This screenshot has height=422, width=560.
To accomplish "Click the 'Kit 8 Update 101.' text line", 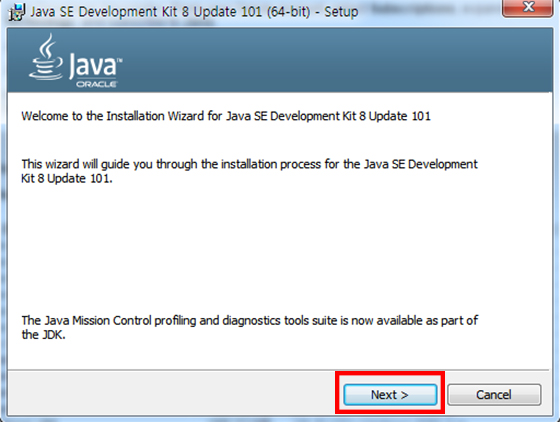I will point(67,178).
